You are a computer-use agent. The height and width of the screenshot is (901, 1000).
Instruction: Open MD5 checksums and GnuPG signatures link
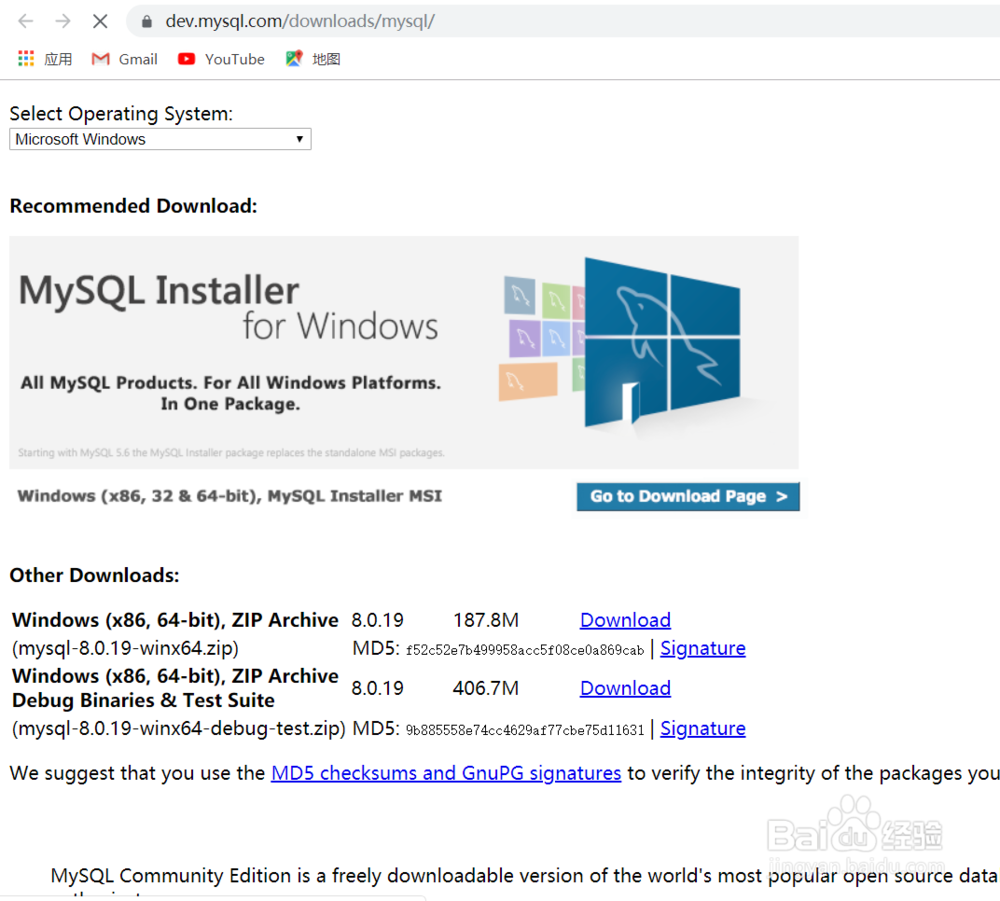(x=446, y=773)
